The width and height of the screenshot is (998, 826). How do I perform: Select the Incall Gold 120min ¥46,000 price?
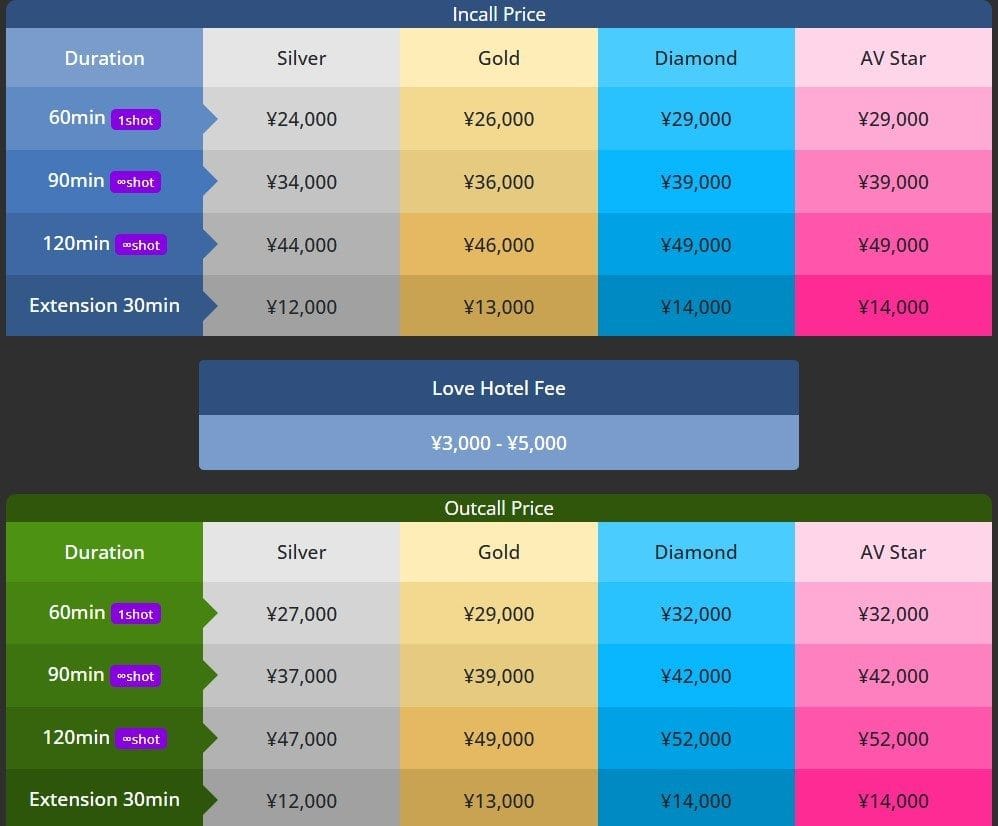click(499, 245)
